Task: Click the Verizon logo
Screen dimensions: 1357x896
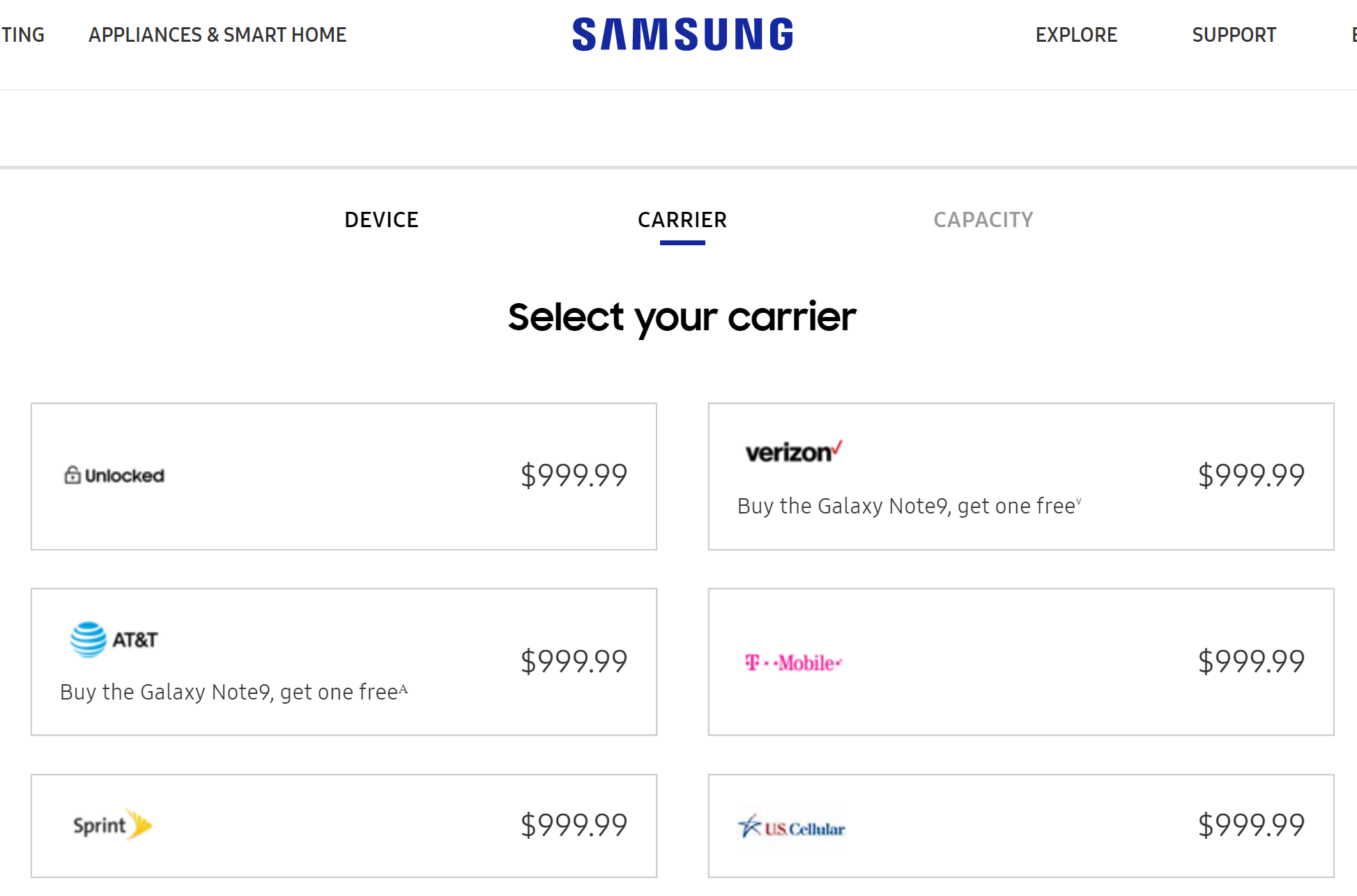Action: (793, 451)
